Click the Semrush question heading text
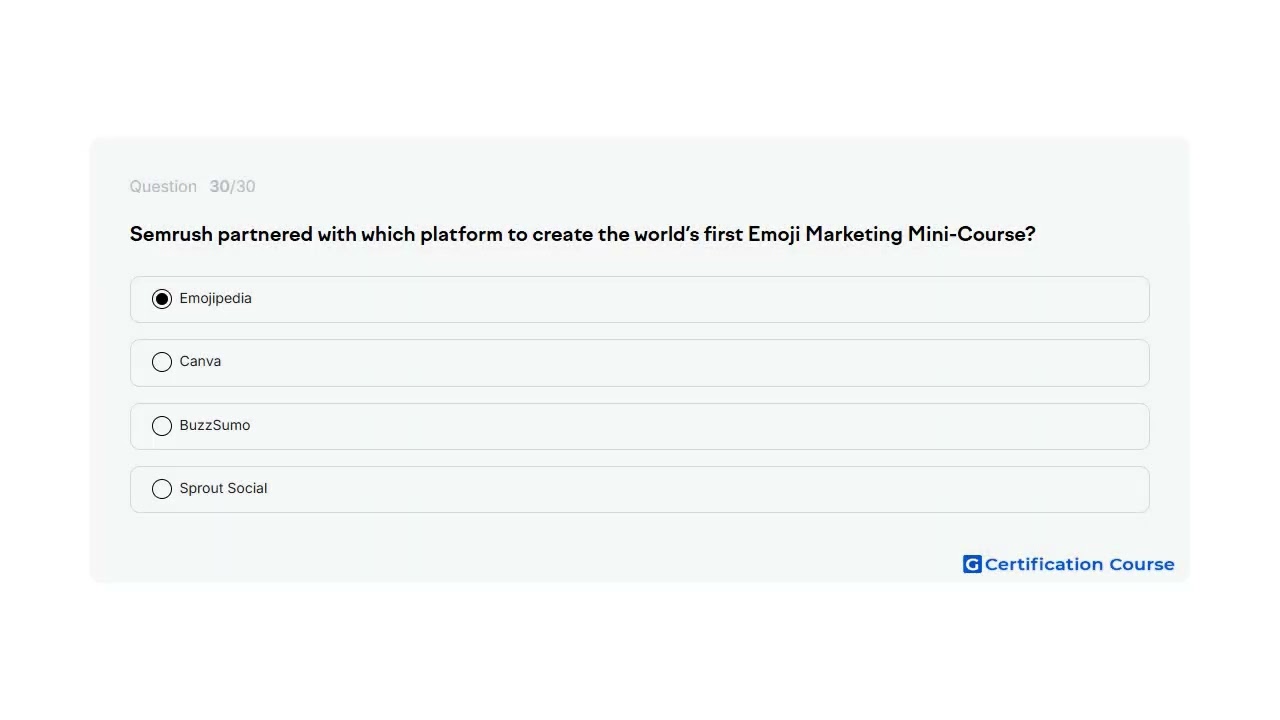 pos(582,234)
